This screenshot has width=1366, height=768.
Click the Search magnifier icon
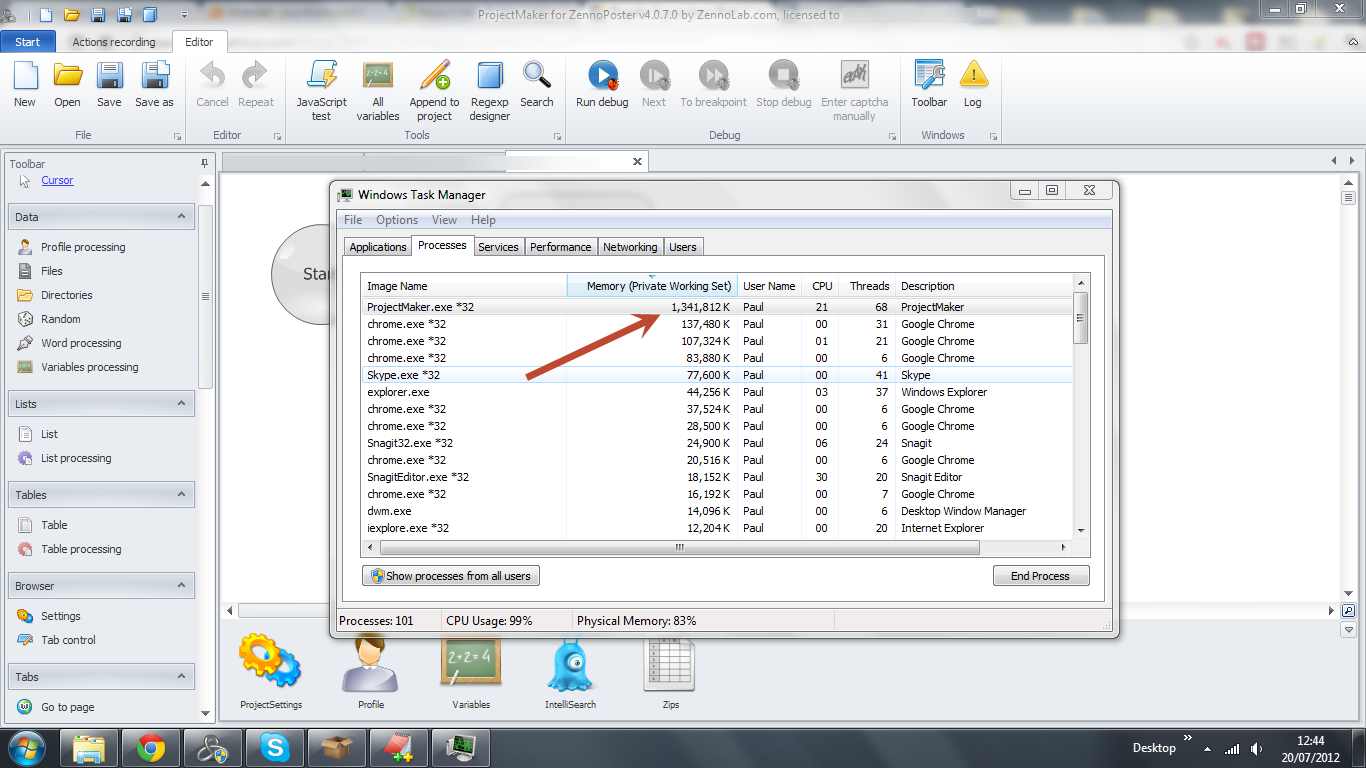(x=537, y=76)
